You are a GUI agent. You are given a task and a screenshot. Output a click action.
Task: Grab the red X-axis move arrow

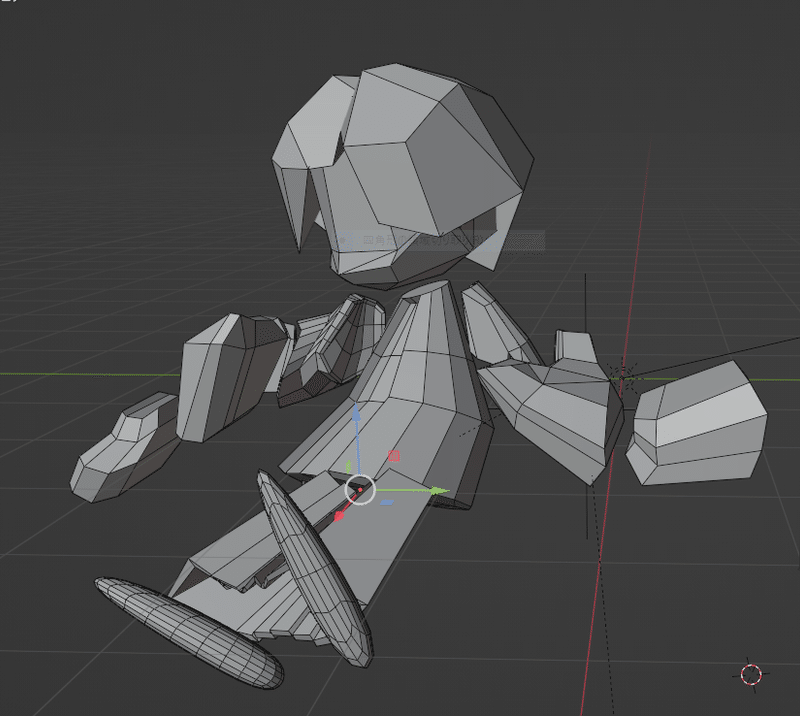(339, 517)
